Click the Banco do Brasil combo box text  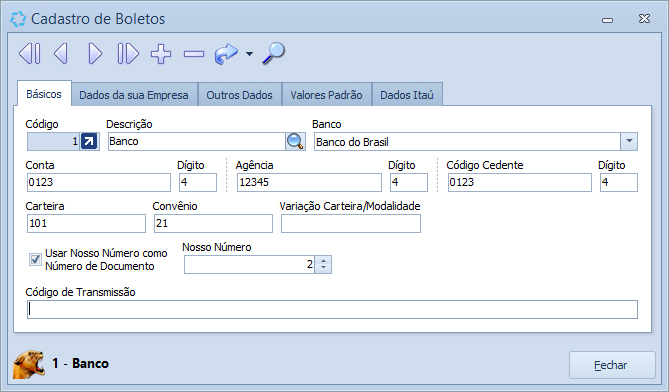352,142
